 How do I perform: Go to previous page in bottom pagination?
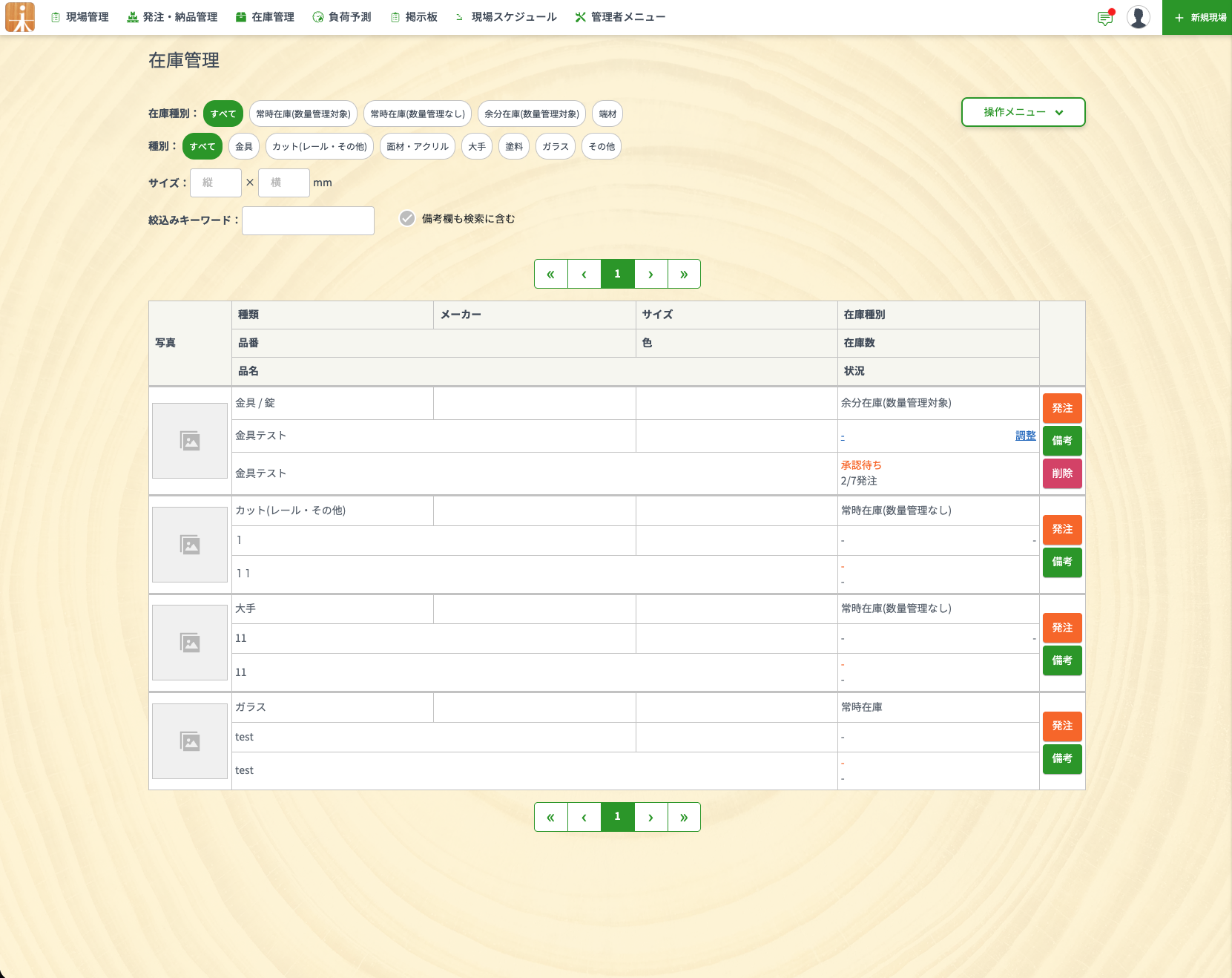point(584,817)
